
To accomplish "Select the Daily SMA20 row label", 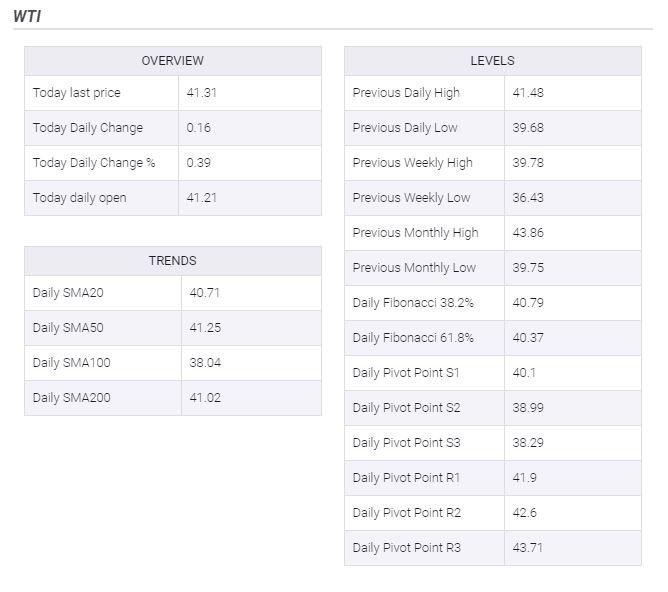I will (68, 293).
